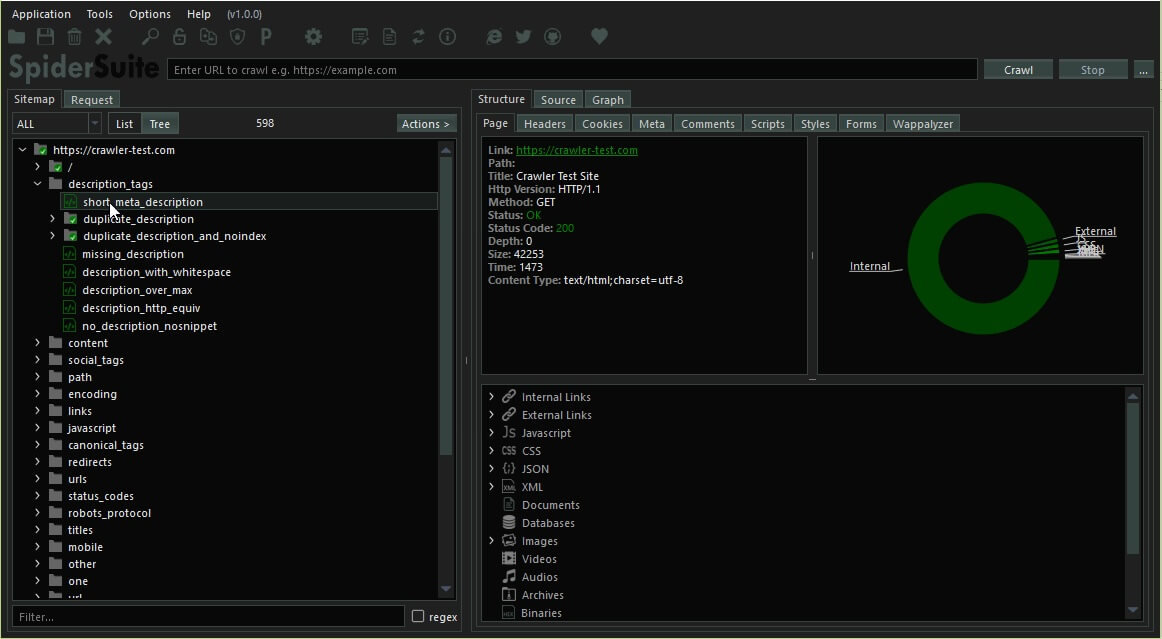The width and height of the screenshot is (1162, 639).
Task: Click the info circle icon
Action: [x=448, y=36]
